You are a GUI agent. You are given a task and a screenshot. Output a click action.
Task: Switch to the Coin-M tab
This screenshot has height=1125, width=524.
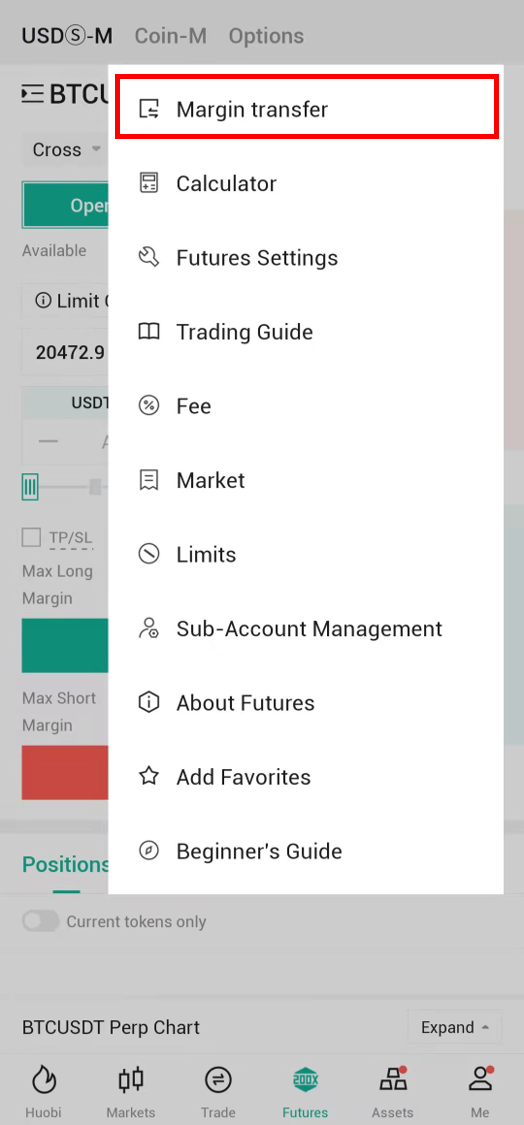[x=169, y=35]
